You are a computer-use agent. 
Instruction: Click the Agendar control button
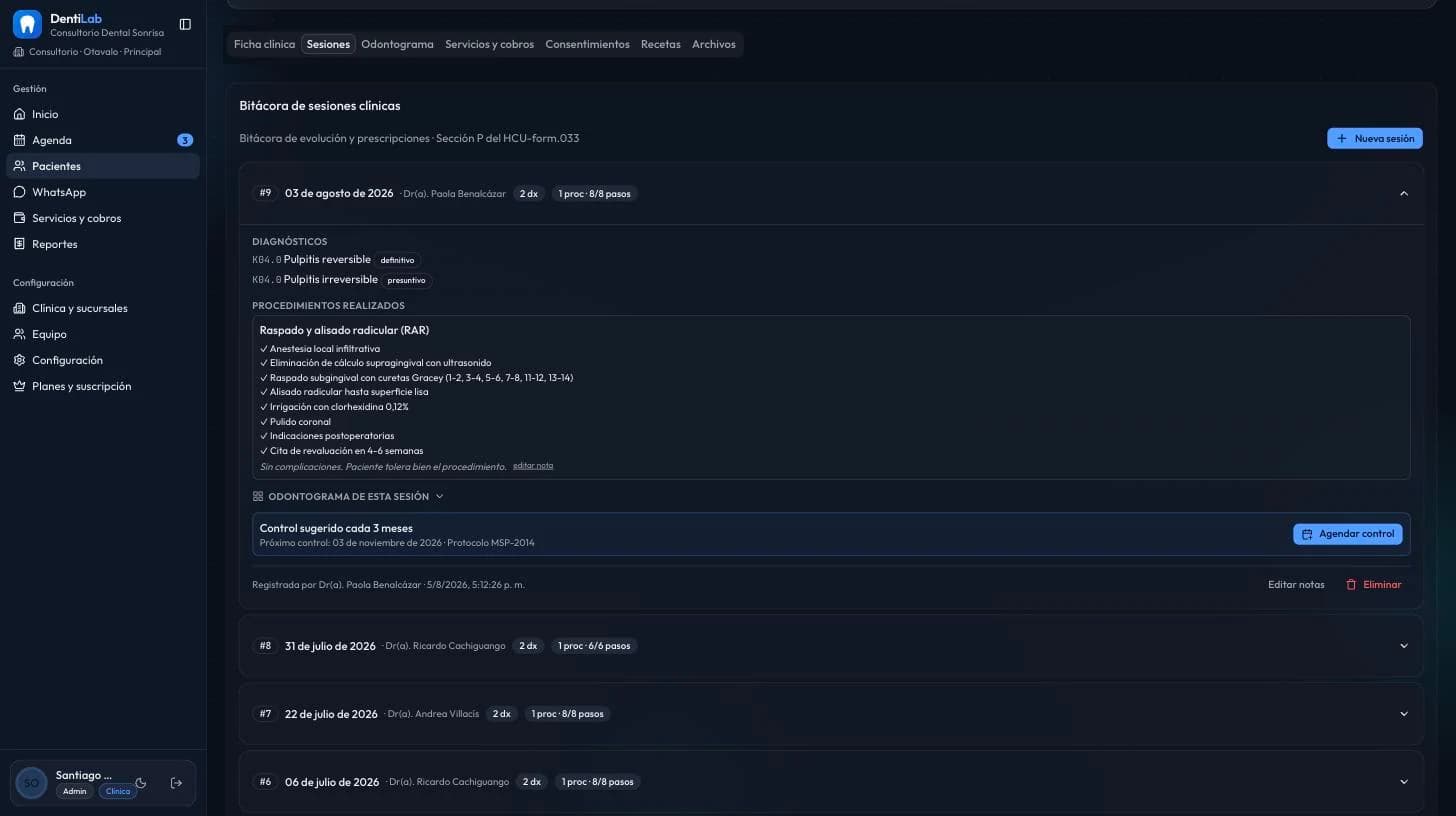[x=1347, y=534]
